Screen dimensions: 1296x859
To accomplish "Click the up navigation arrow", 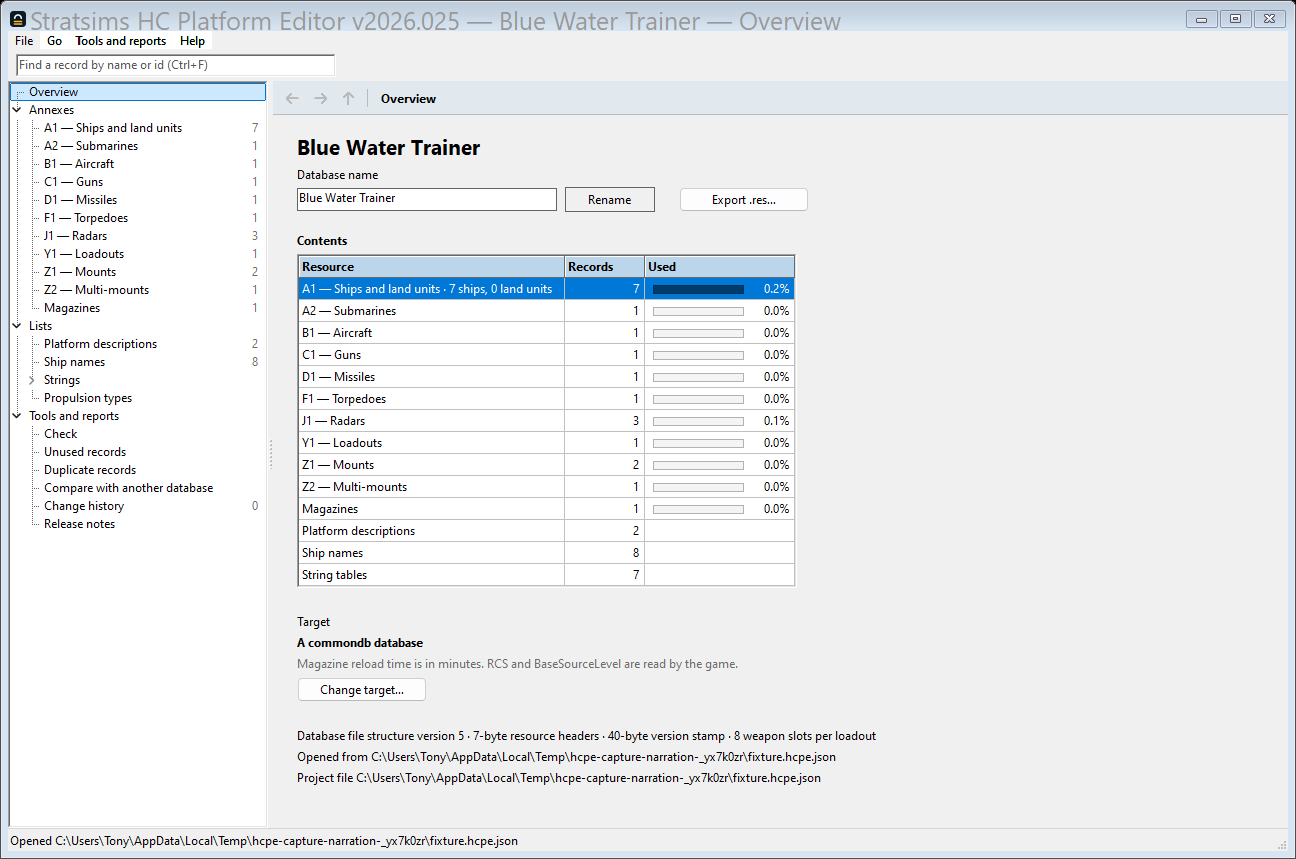I will 348,98.
